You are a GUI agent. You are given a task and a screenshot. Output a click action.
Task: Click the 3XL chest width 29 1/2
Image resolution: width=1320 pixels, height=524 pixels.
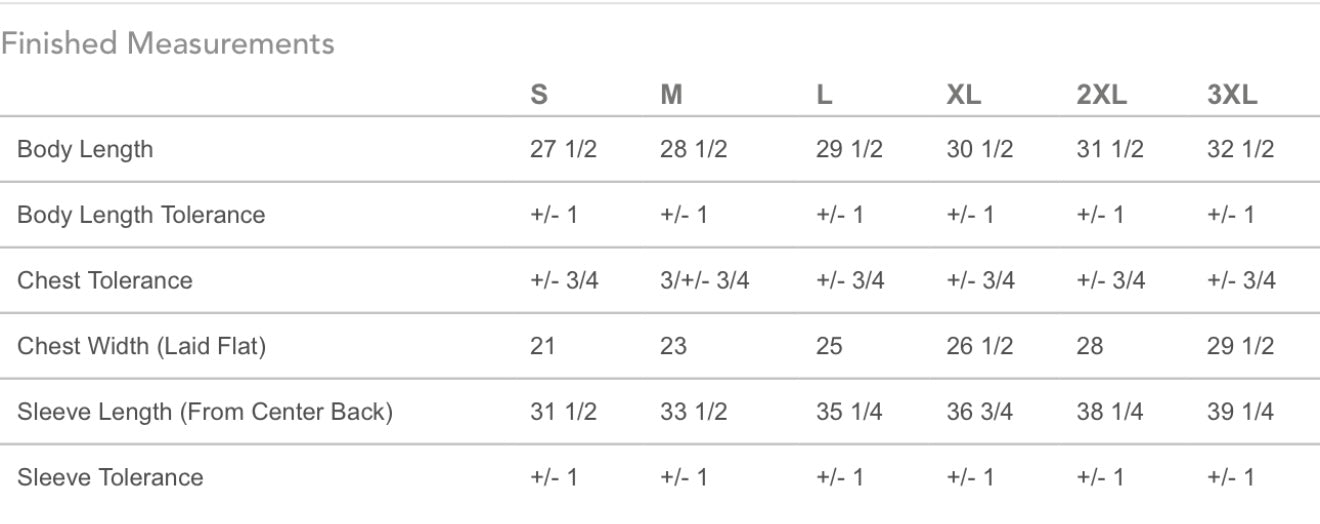[1241, 347]
